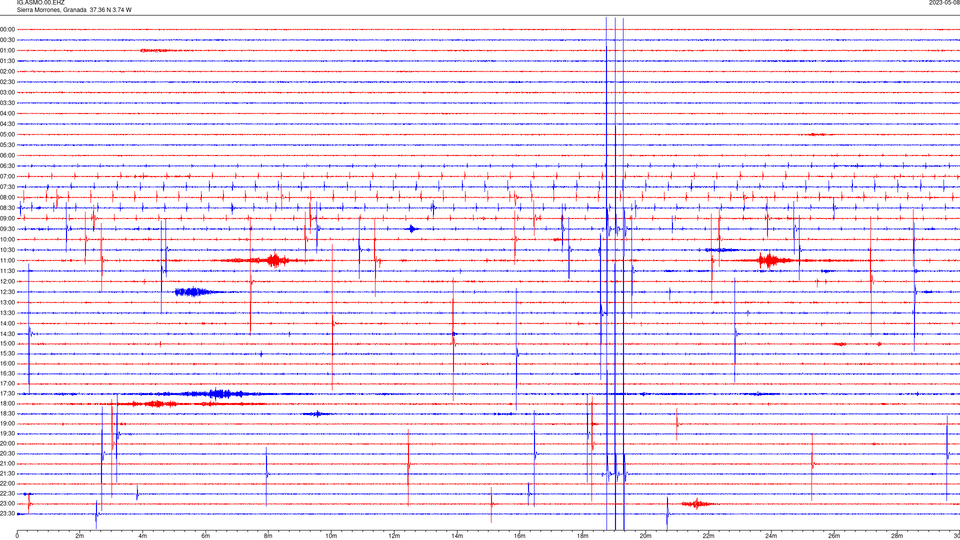Select the 23:00 trace time label
This screenshot has width=960, height=540.
pos(7,504)
